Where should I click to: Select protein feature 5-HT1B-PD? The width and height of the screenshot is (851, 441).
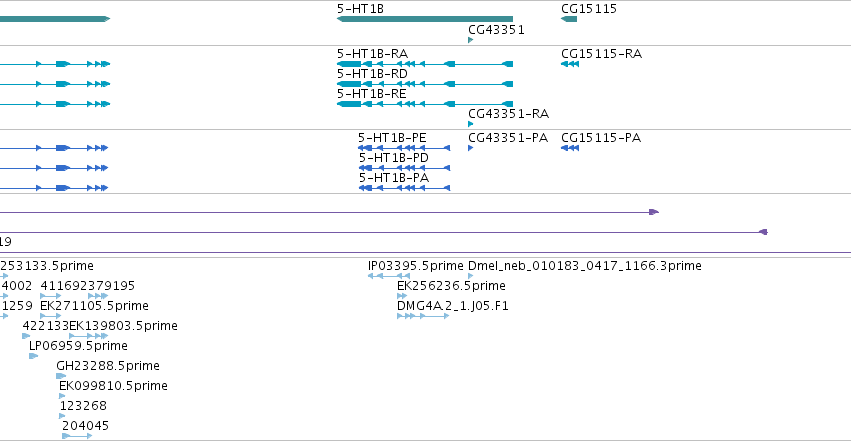[x=404, y=168]
